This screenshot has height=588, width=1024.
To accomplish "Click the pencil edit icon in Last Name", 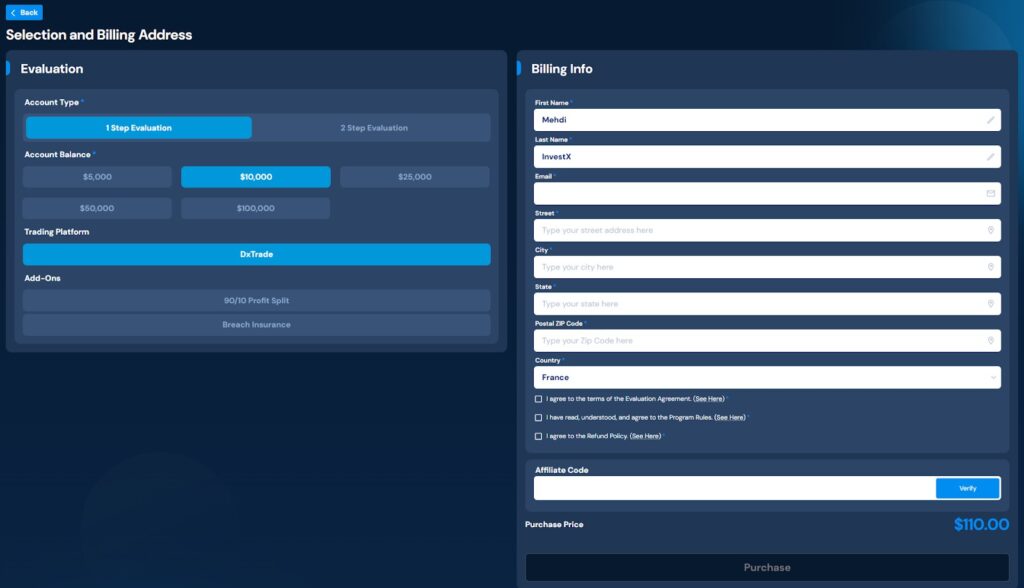I will (x=990, y=157).
